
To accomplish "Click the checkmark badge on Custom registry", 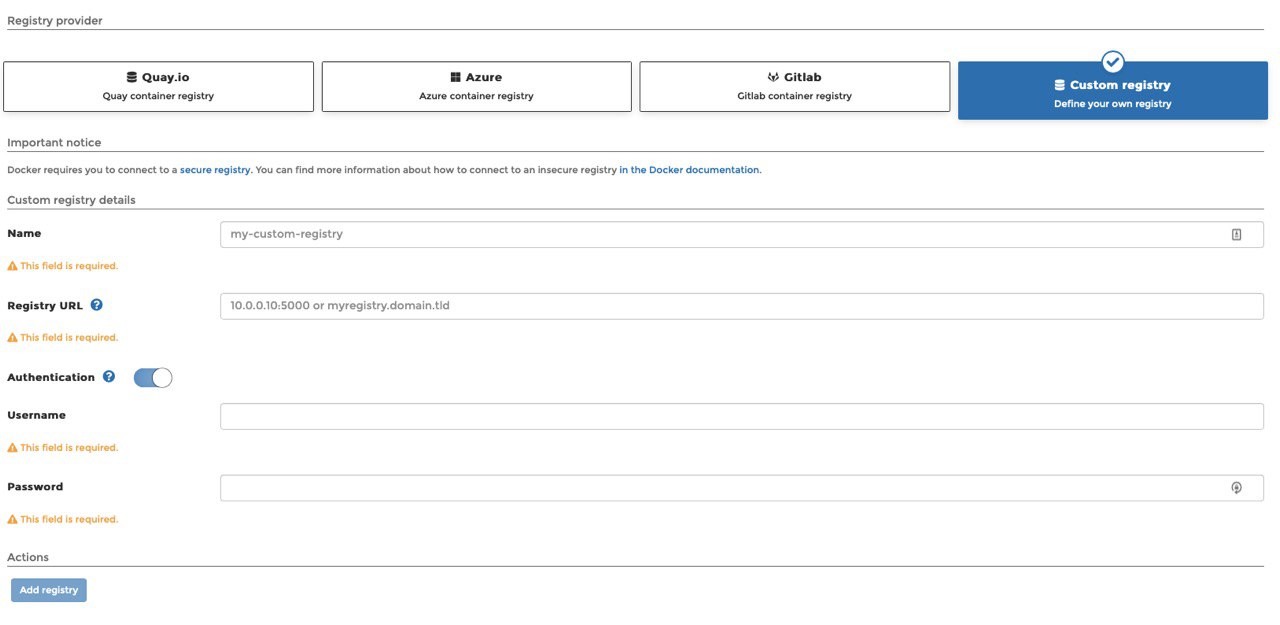I will pos(1113,62).
